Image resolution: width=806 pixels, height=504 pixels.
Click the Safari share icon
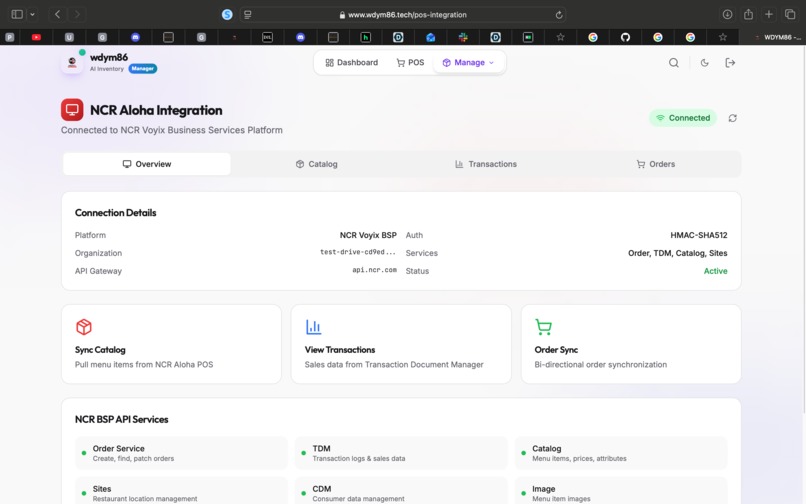748,14
